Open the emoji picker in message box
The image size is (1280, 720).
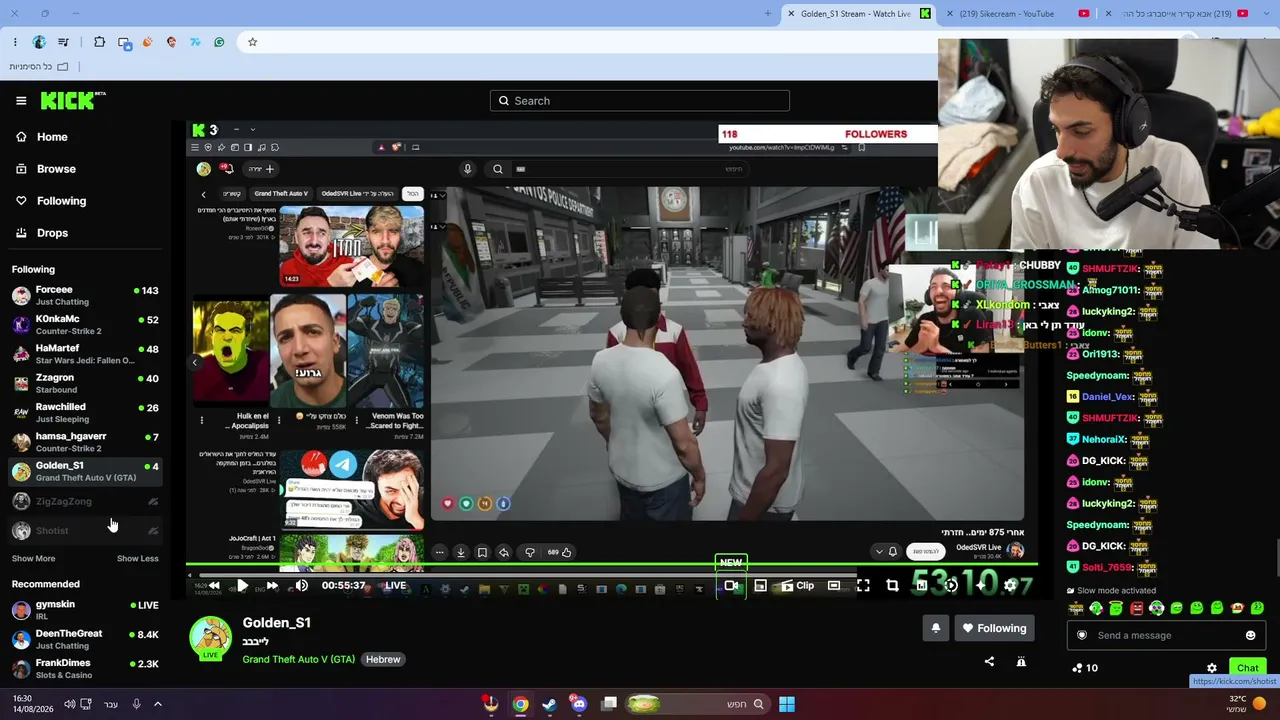click(x=1250, y=635)
